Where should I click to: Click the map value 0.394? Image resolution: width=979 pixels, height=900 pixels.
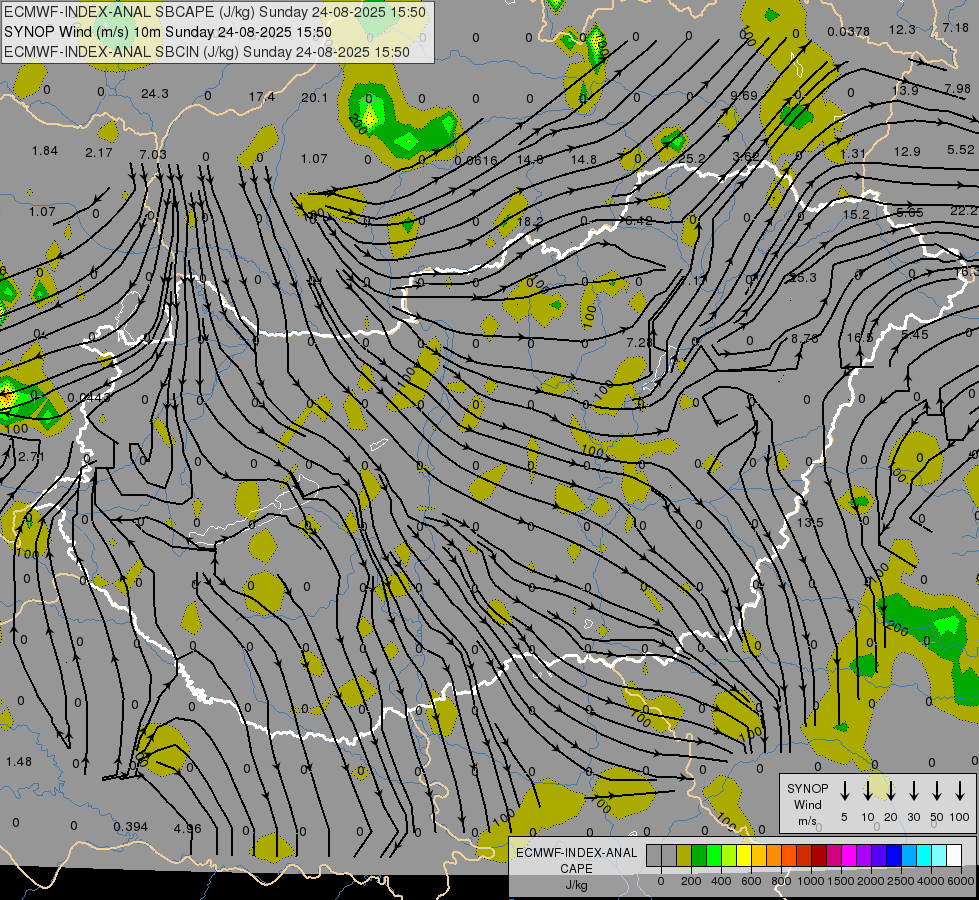[130, 826]
